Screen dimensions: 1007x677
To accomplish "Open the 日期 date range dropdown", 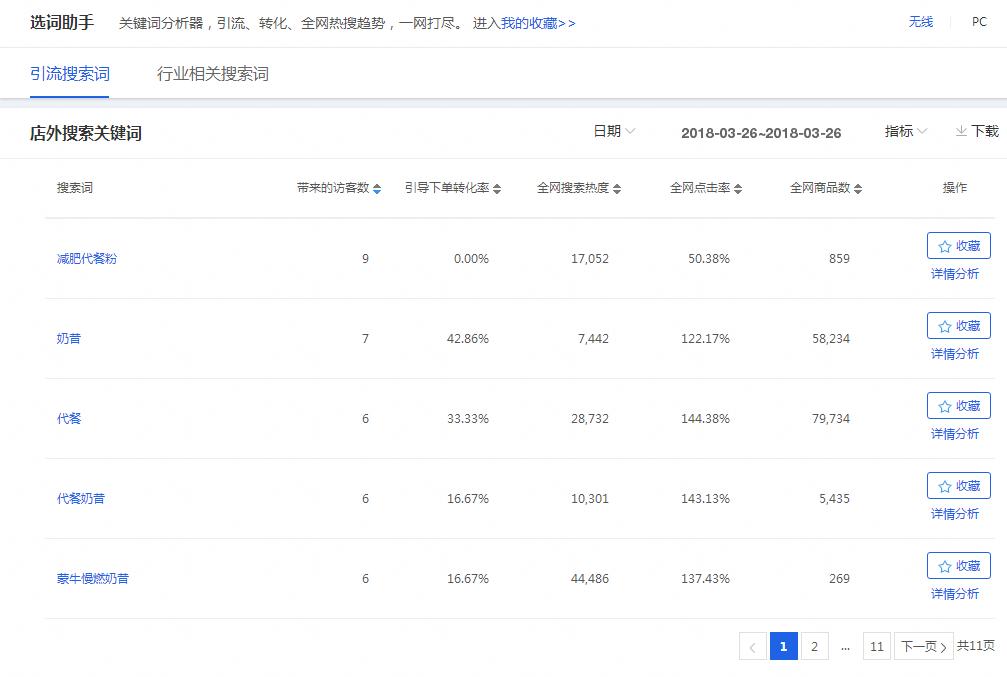I will (615, 131).
